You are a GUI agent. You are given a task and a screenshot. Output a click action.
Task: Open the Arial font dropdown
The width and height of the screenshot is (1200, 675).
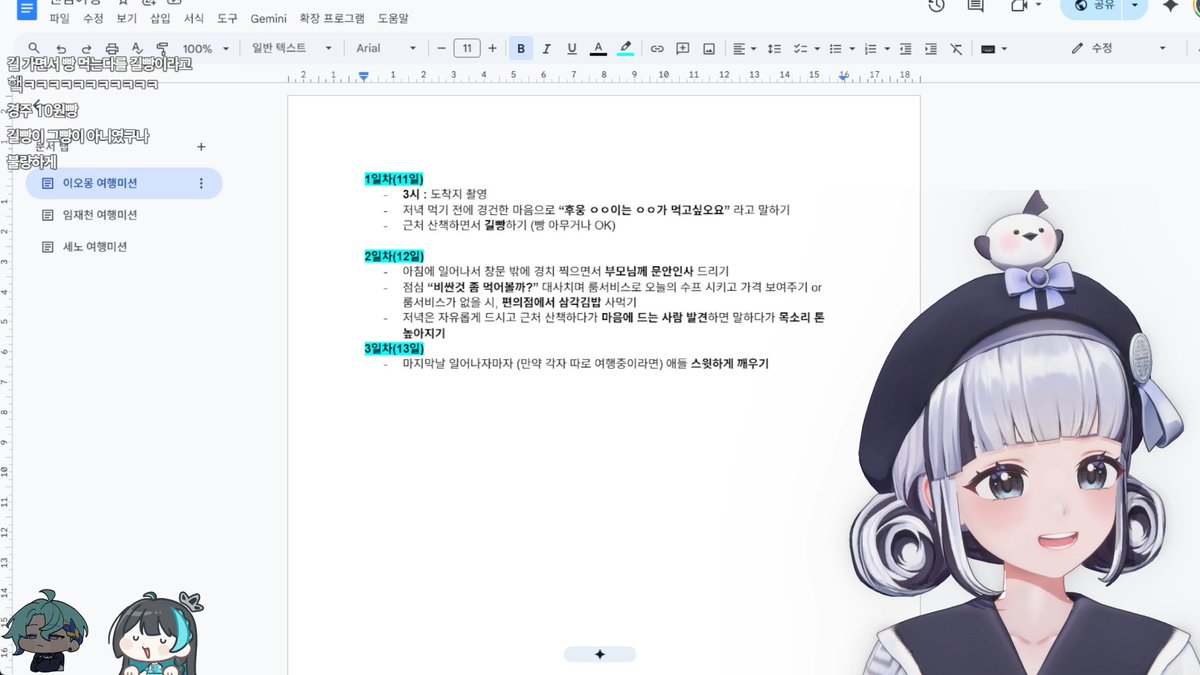click(x=386, y=48)
